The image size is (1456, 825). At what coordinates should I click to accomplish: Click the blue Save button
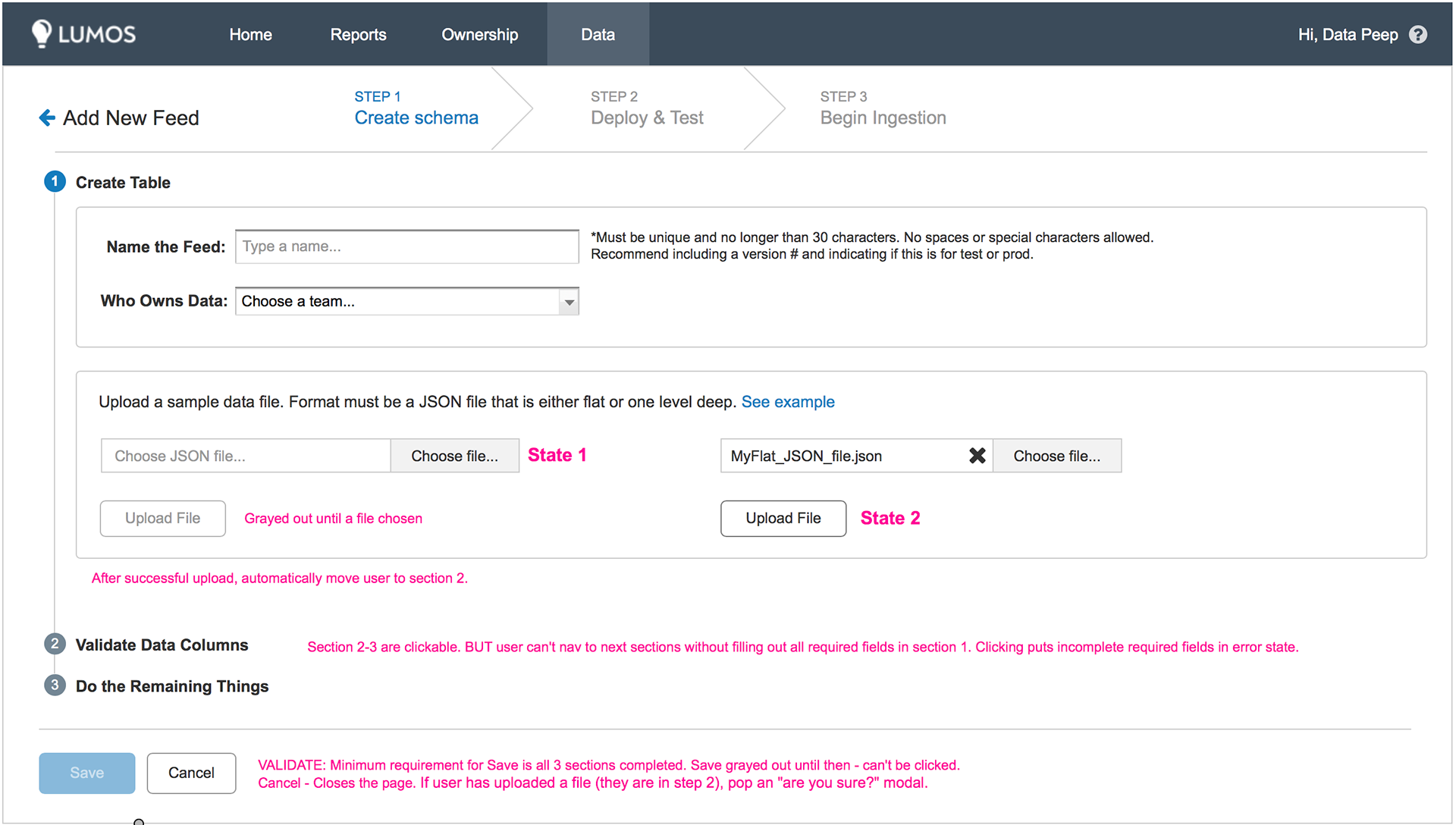87,773
